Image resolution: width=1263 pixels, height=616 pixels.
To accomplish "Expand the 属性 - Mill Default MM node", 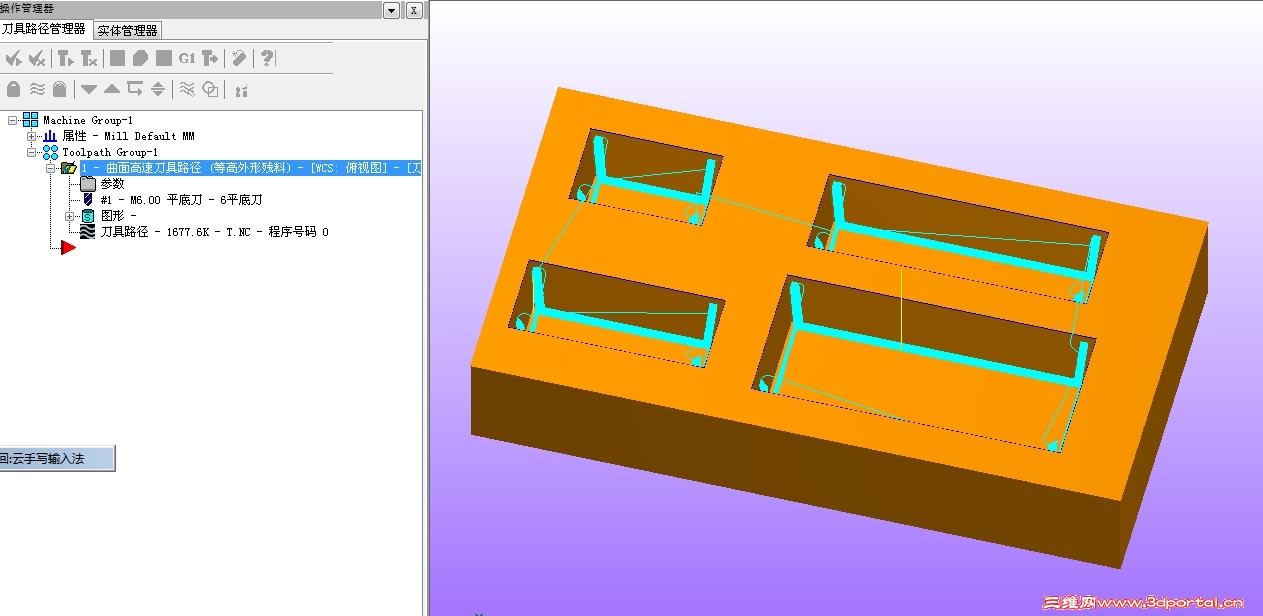I will tap(32, 136).
